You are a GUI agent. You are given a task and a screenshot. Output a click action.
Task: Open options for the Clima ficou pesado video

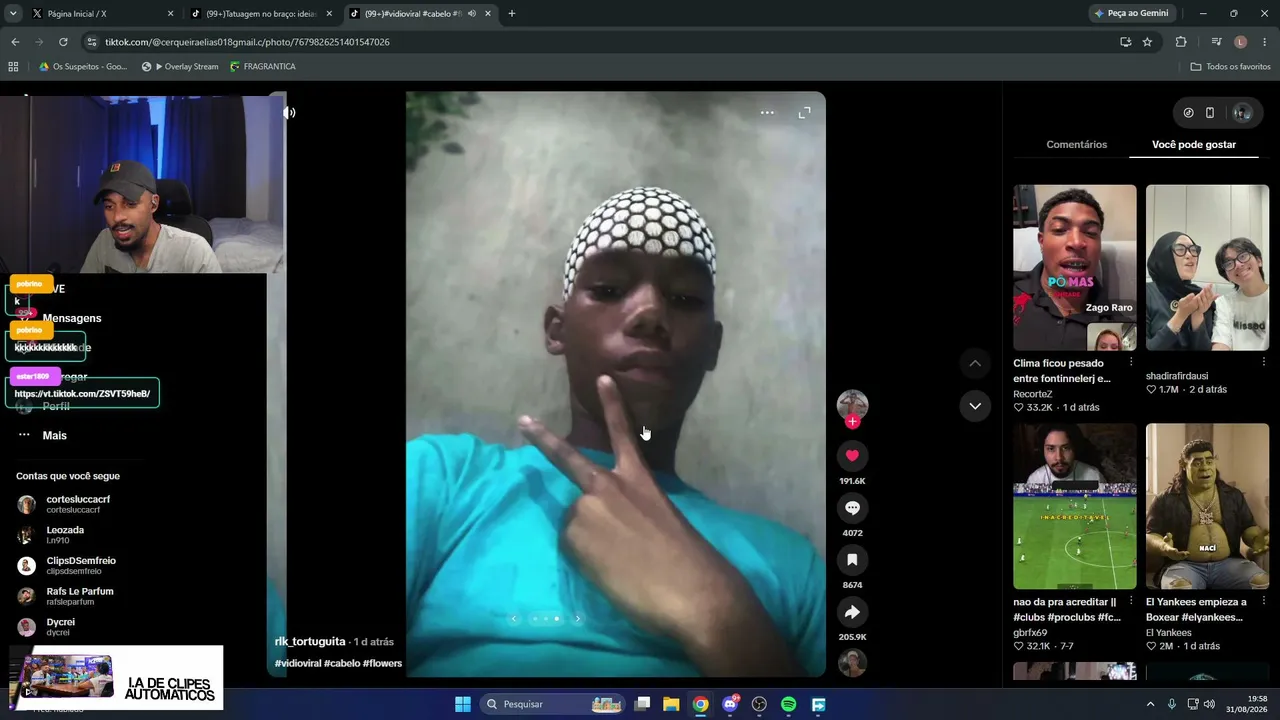pos(1131,362)
